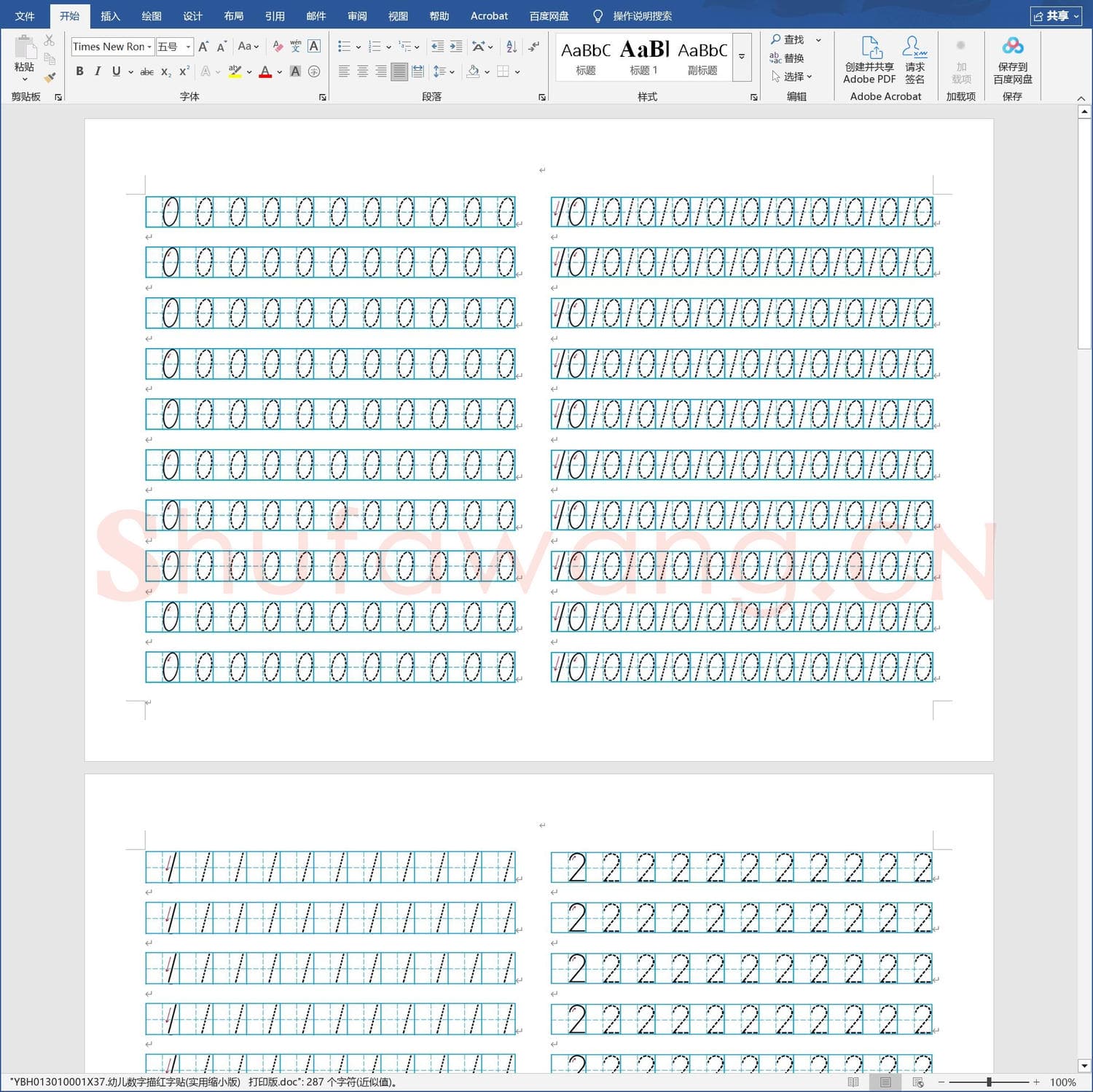Expand the bullets list dropdown arrow

coord(359,47)
